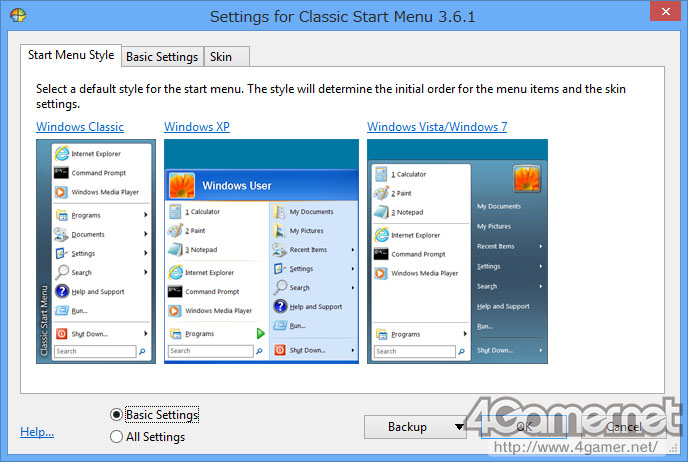Select the All Settings radio button

click(116, 437)
